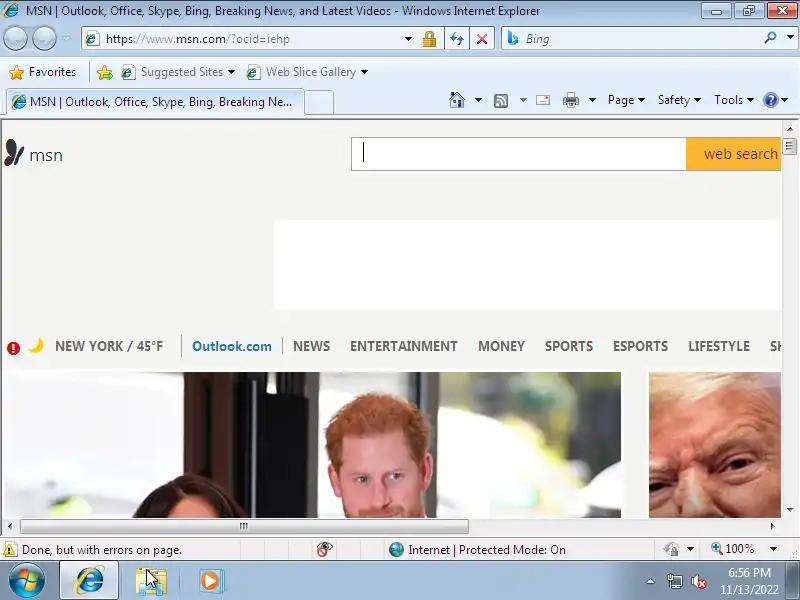Click the RSS feeds icon
Viewport: 800px width, 600px height.
click(501, 101)
